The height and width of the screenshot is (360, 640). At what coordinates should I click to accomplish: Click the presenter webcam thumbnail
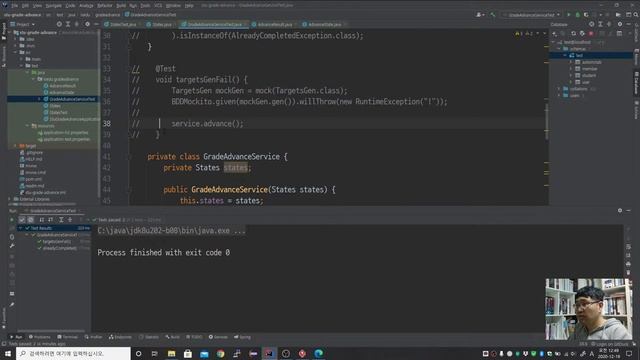589,309
